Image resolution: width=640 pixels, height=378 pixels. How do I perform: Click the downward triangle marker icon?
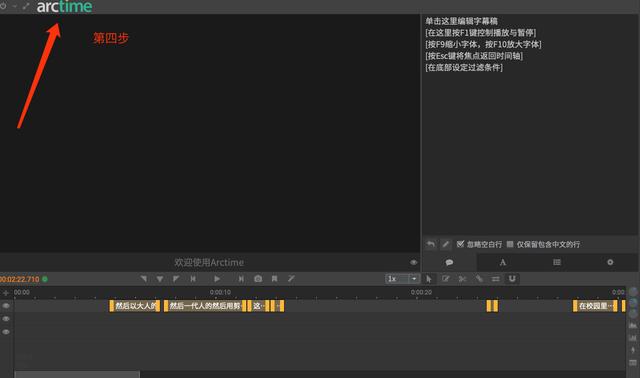[x=160, y=279]
